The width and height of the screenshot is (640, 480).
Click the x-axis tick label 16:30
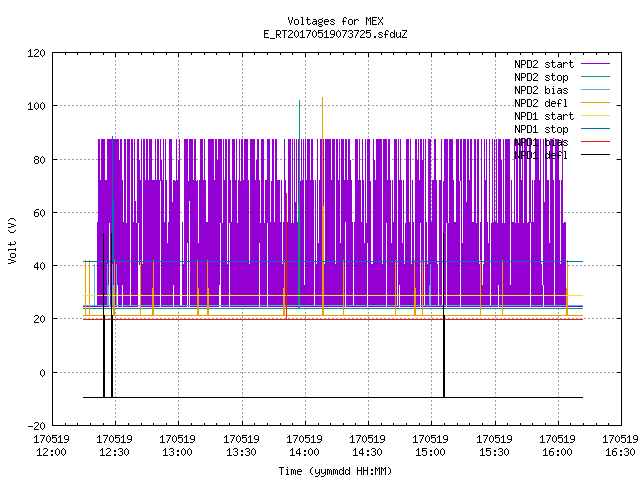pyautogui.click(x=620, y=452)
